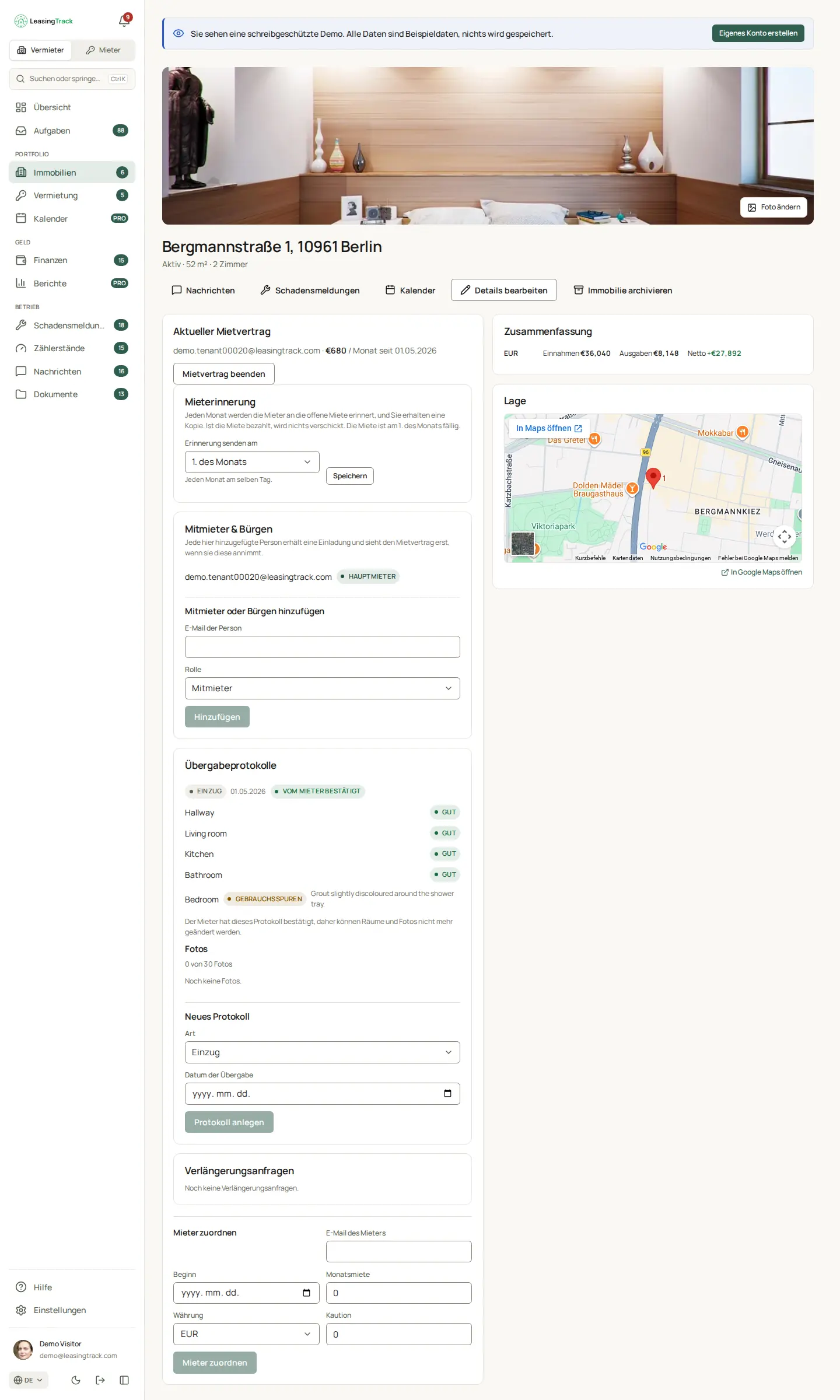Screen dimensions: 840x1400
Task: Open the calendar picker for Beginn date
Action: (306, 1293)
